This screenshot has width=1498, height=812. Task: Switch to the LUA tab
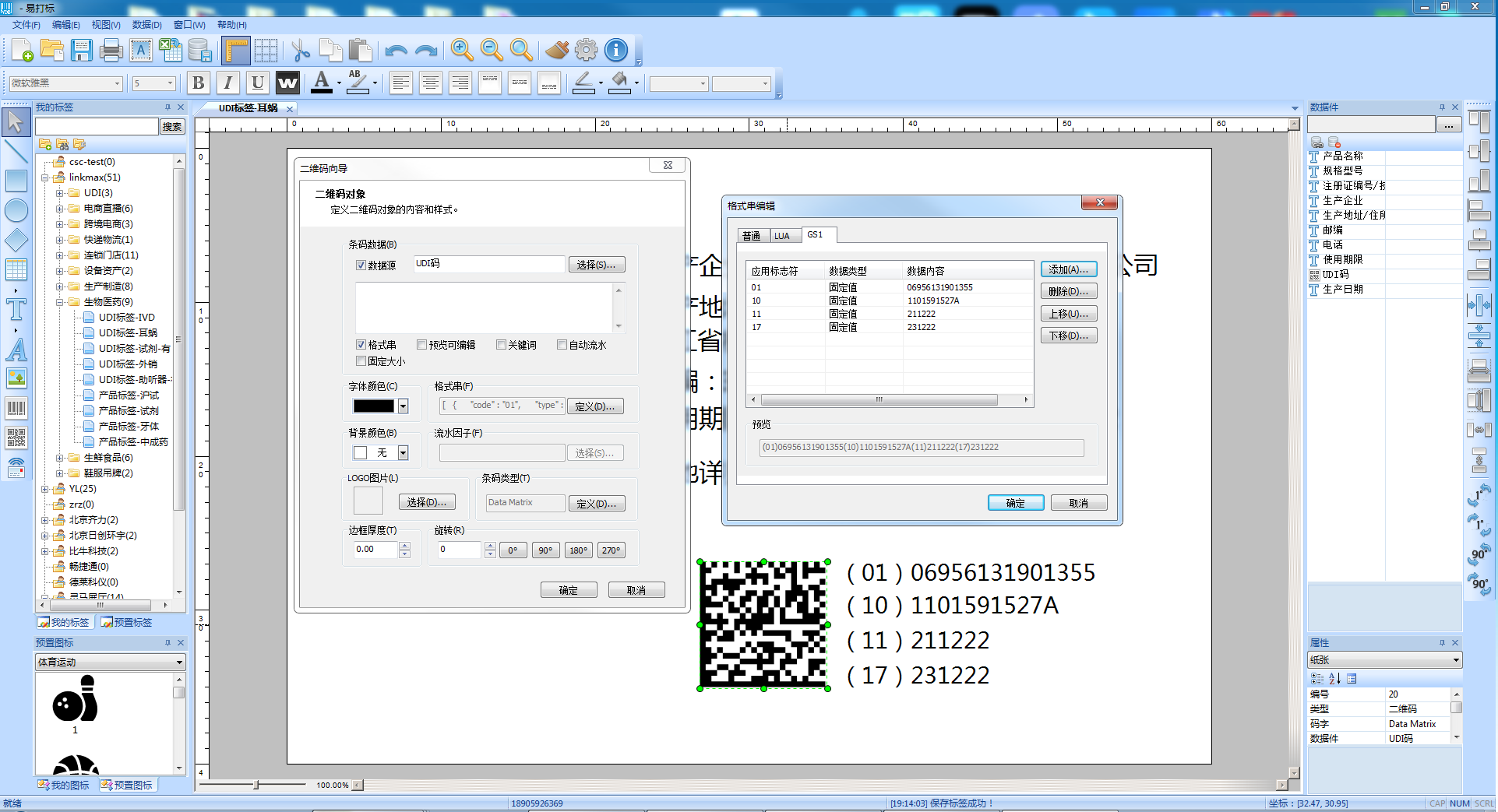782,236
